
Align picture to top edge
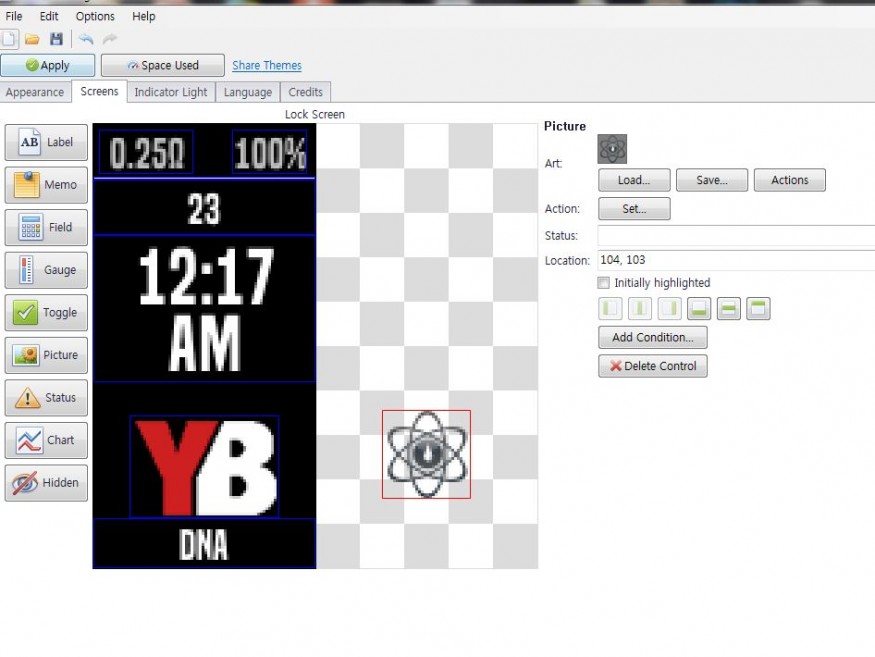tap(758, 308)
